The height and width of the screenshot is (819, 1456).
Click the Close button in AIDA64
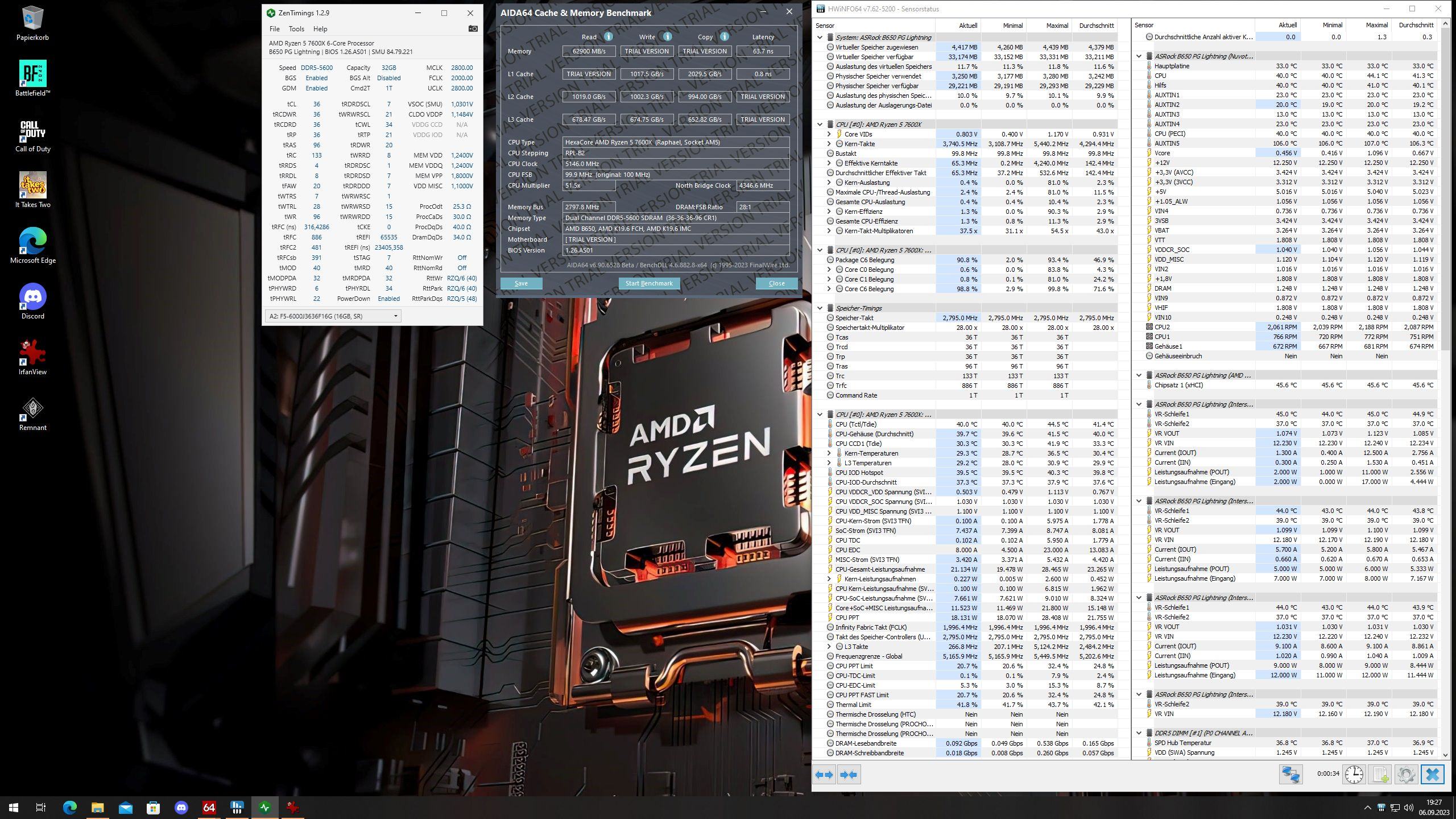pyautogui.click(x=776, y=283)
